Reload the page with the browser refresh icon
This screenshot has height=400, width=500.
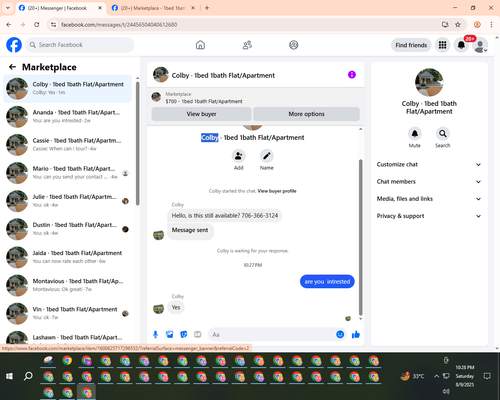[37, 25]
